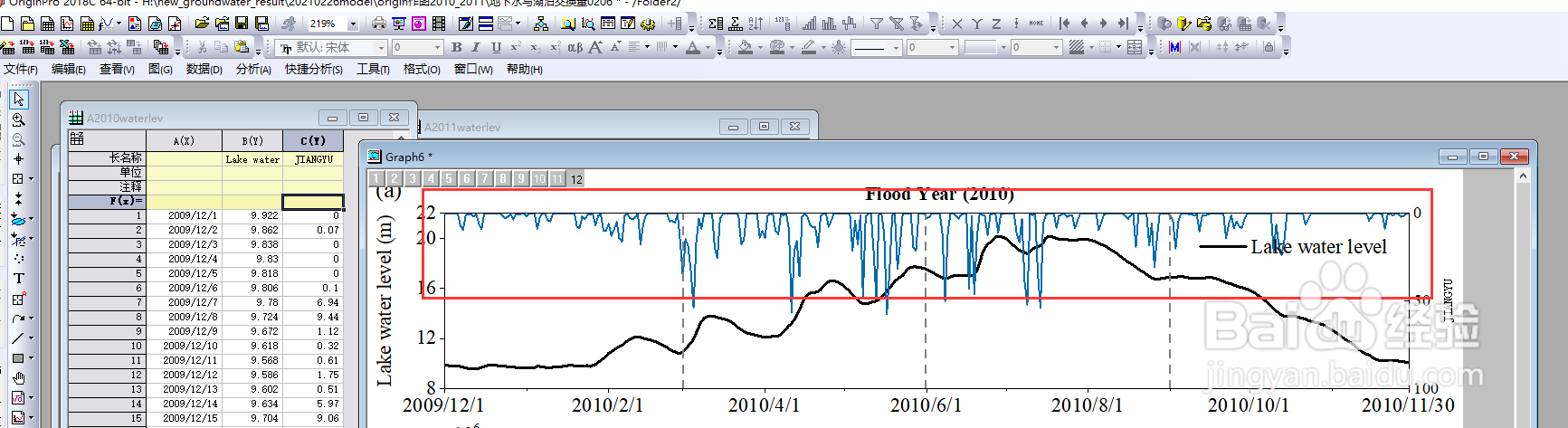The image size is (1568, 428).
Task: Set selected column as Z
Action: (996, 24)
